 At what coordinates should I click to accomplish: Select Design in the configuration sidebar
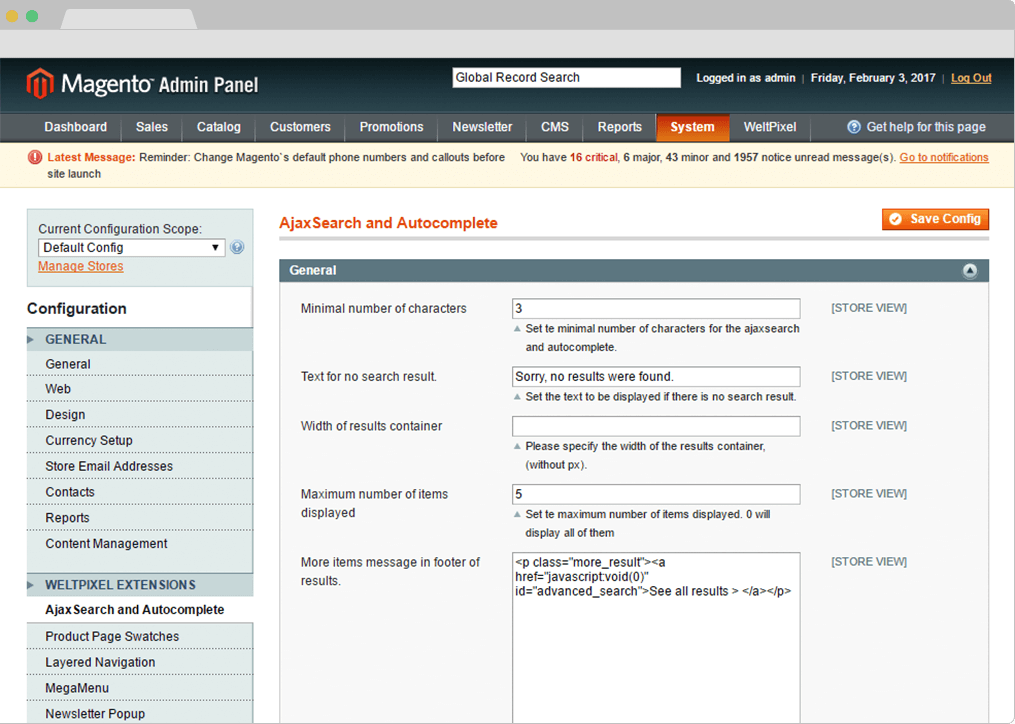(140, 414)
